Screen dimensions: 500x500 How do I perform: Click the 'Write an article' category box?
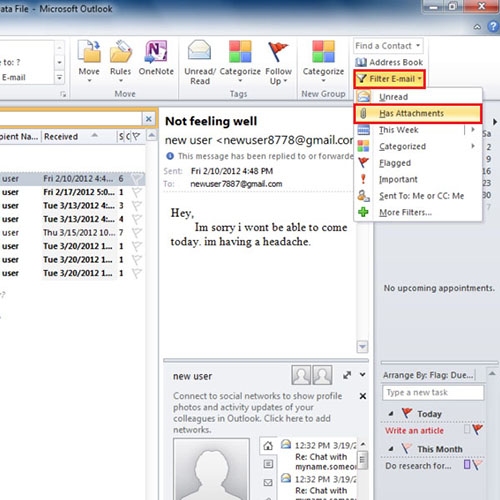(x=467, y=429)
